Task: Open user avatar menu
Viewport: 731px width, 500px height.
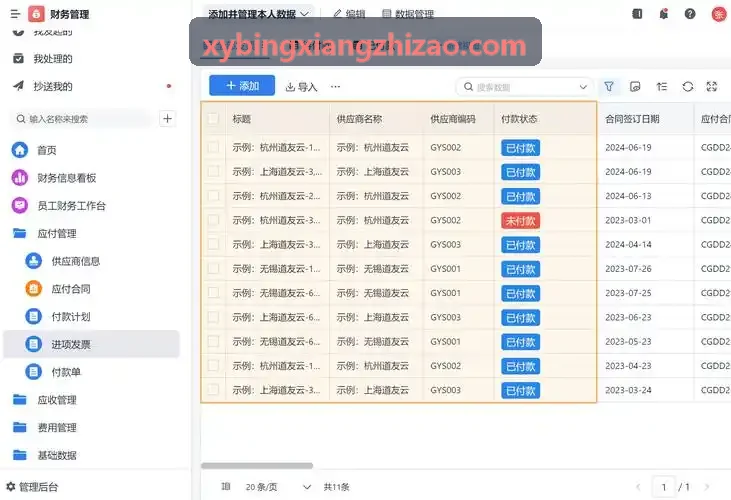Action: click(719, 14)
